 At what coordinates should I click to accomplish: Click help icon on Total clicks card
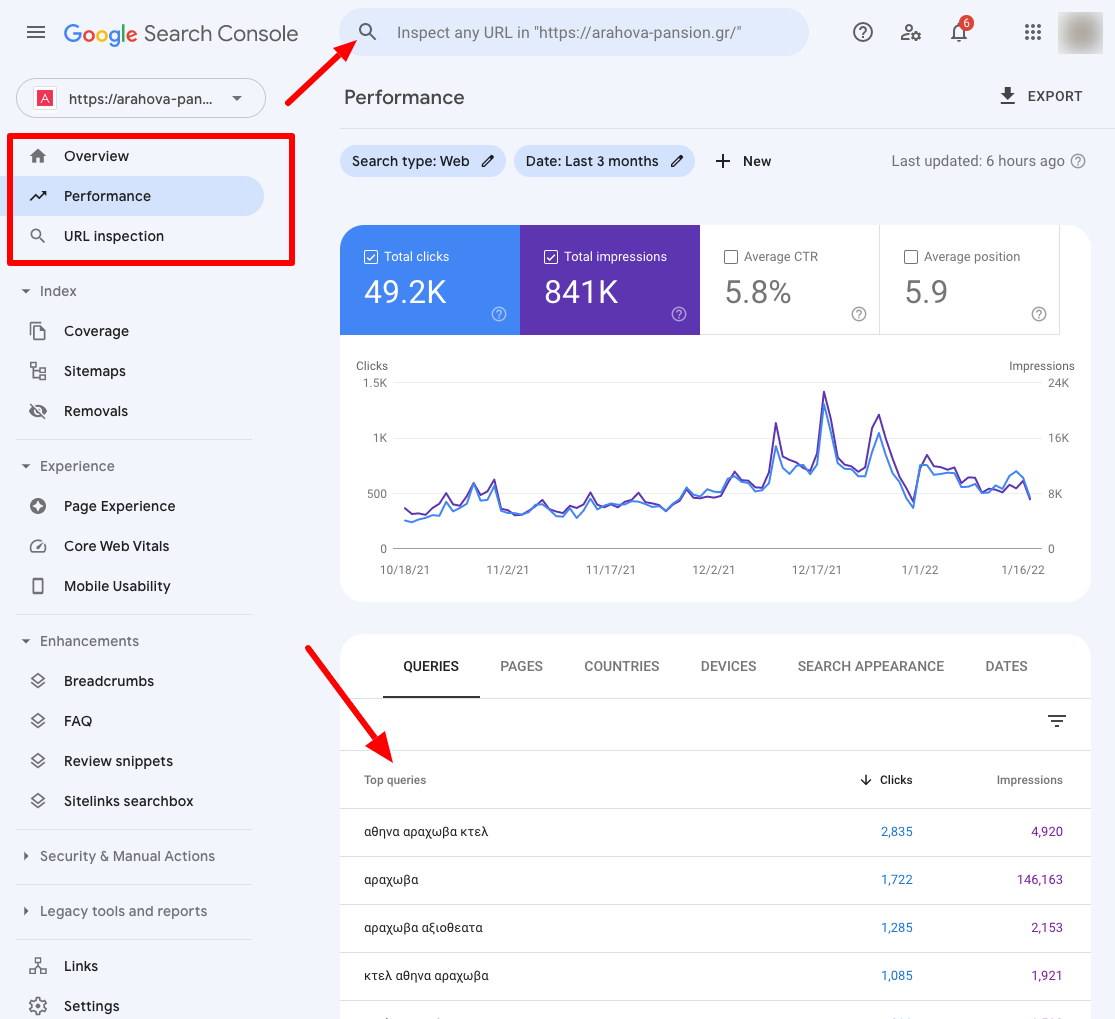click(499, 314)
